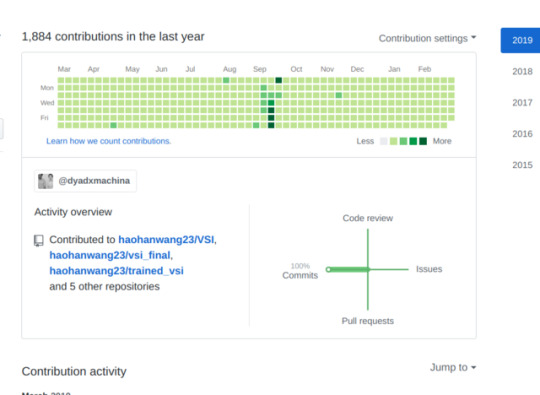This screenshot has height=395, width=540.
Task: Open Learn how we count contributions link
Action: click(109, 141)
